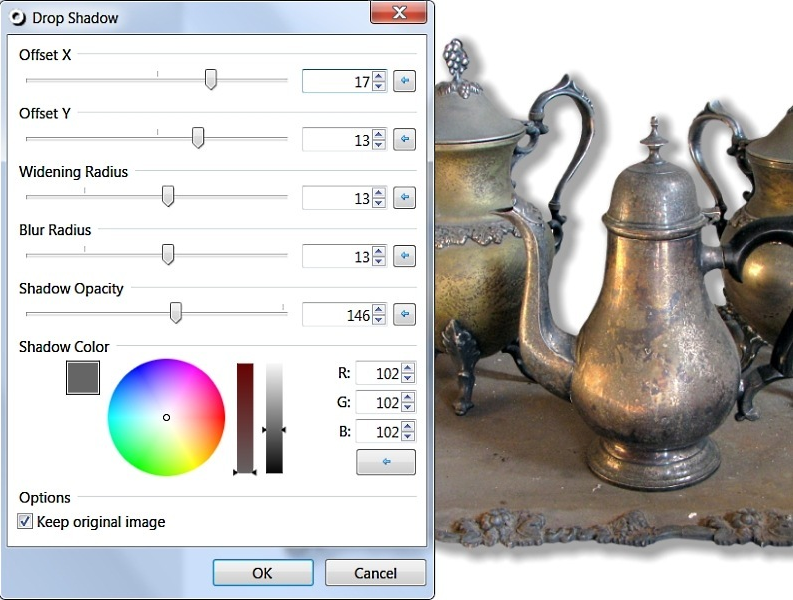This screenshot has height=600, width=793.
Task: Click the saturation gradient bar
Action: coord(245,418)
